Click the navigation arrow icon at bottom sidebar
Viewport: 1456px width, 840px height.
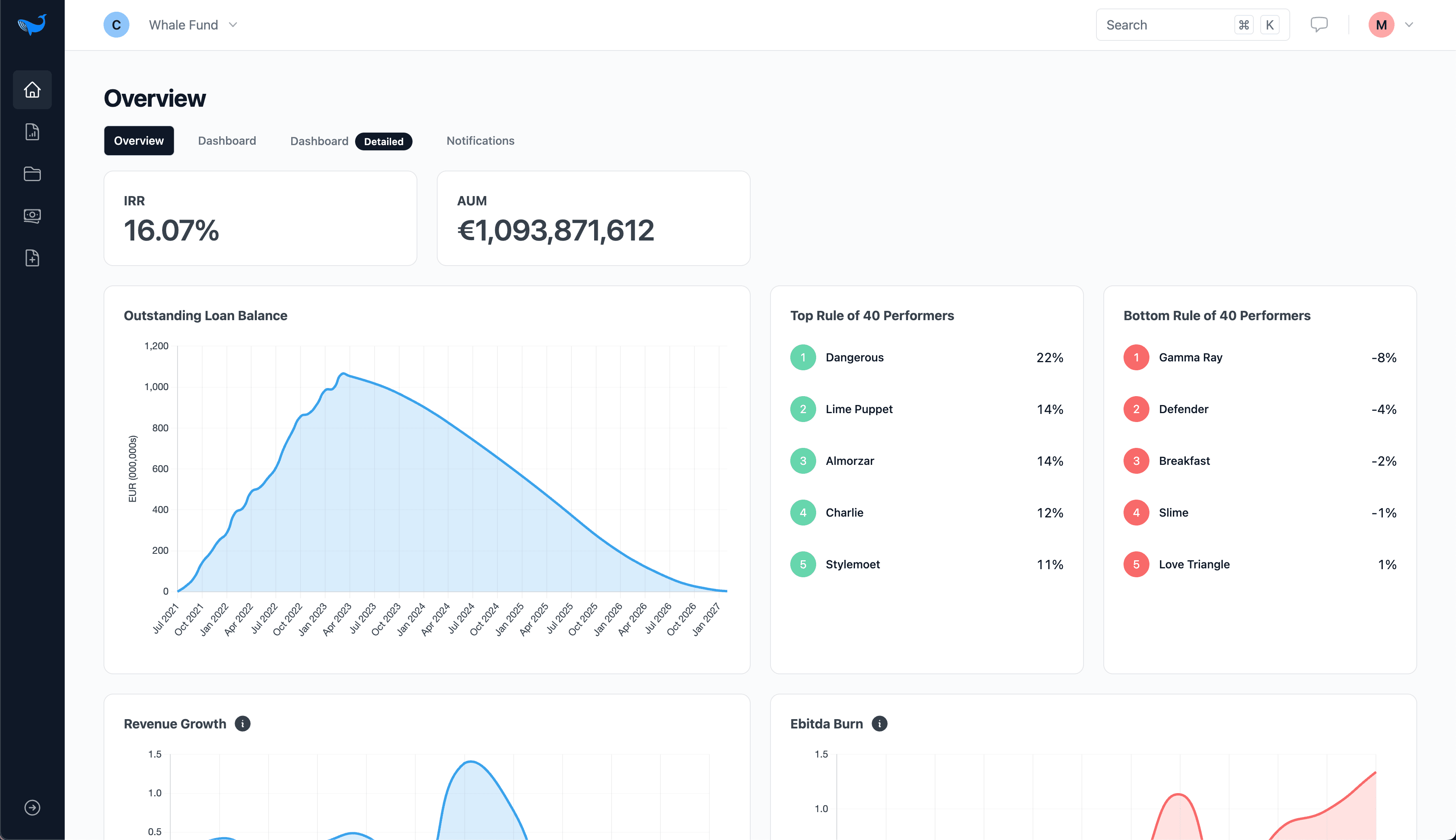32,807
